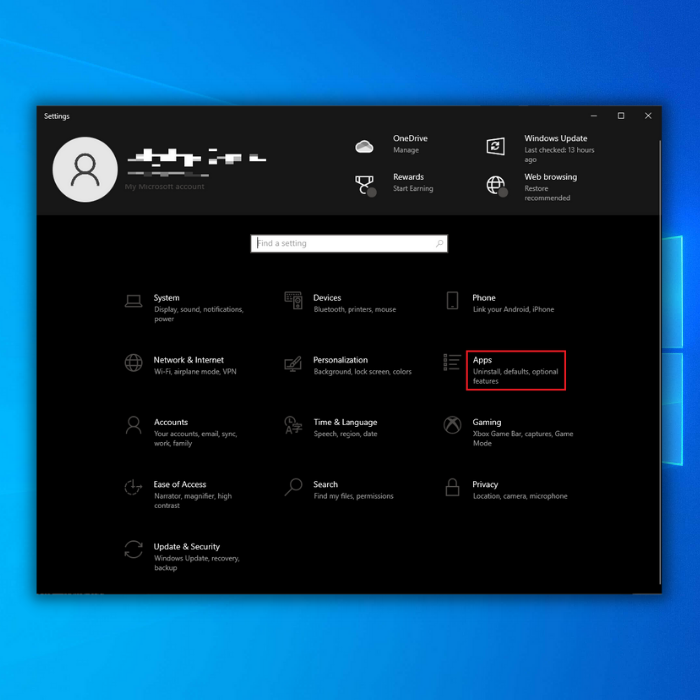
Task: Click the Windows Update icon
Action: (496, 146)
